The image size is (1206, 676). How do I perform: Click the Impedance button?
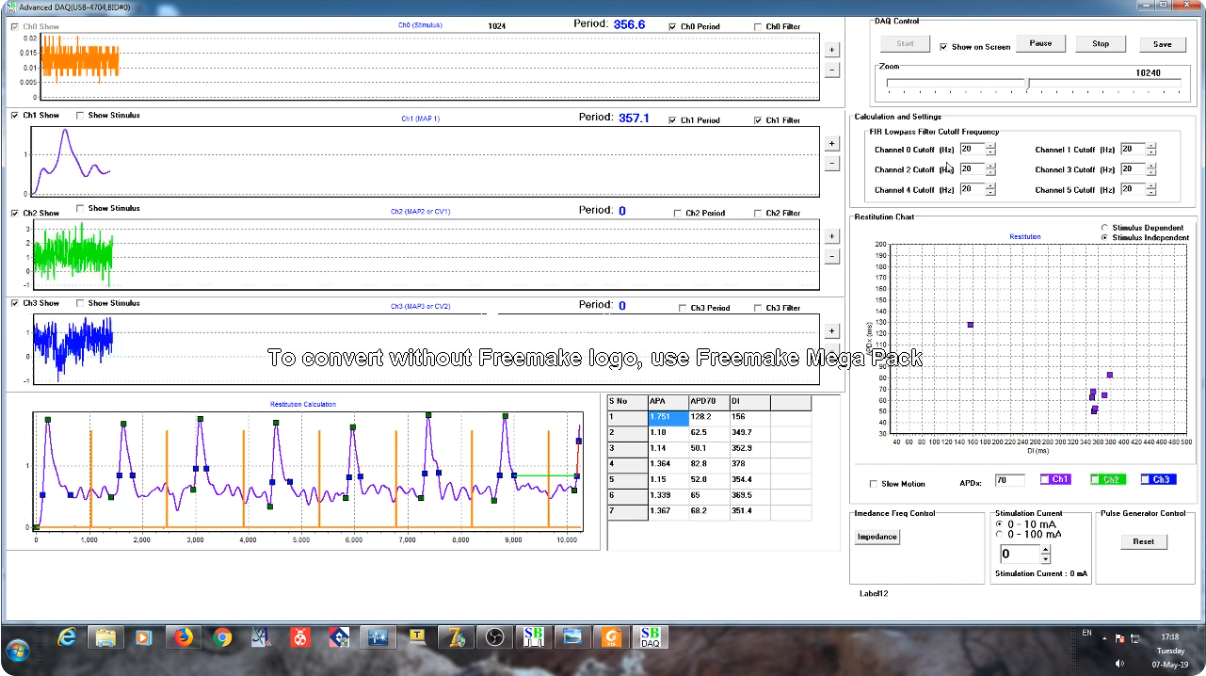[877, 537]
